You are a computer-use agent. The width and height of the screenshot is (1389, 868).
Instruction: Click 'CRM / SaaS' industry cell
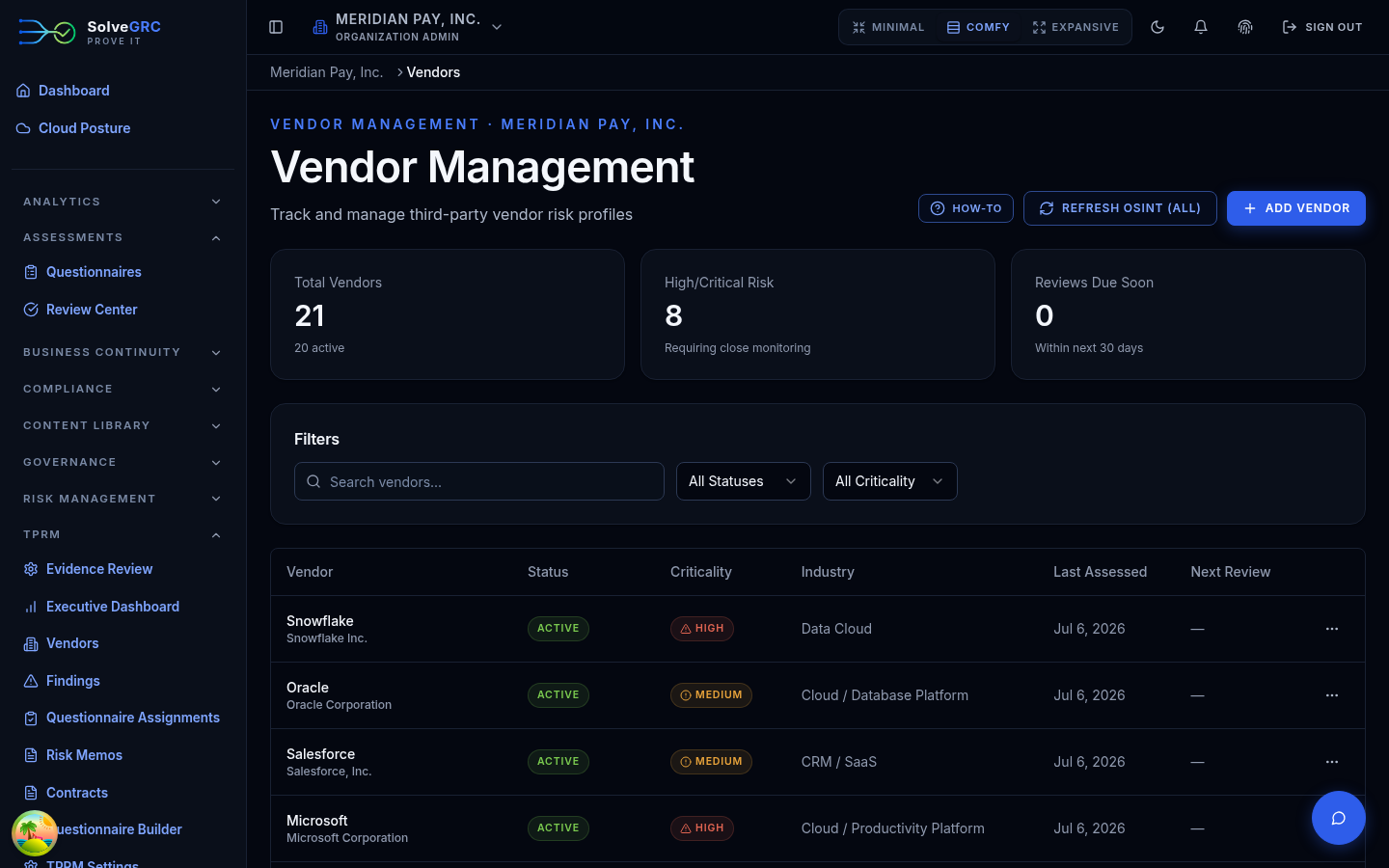coord(839,762)
